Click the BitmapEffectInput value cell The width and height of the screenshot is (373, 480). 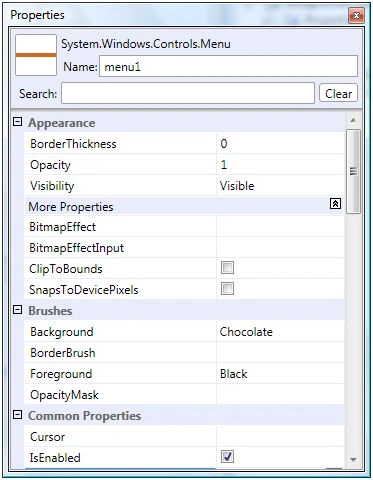(280, 248)
